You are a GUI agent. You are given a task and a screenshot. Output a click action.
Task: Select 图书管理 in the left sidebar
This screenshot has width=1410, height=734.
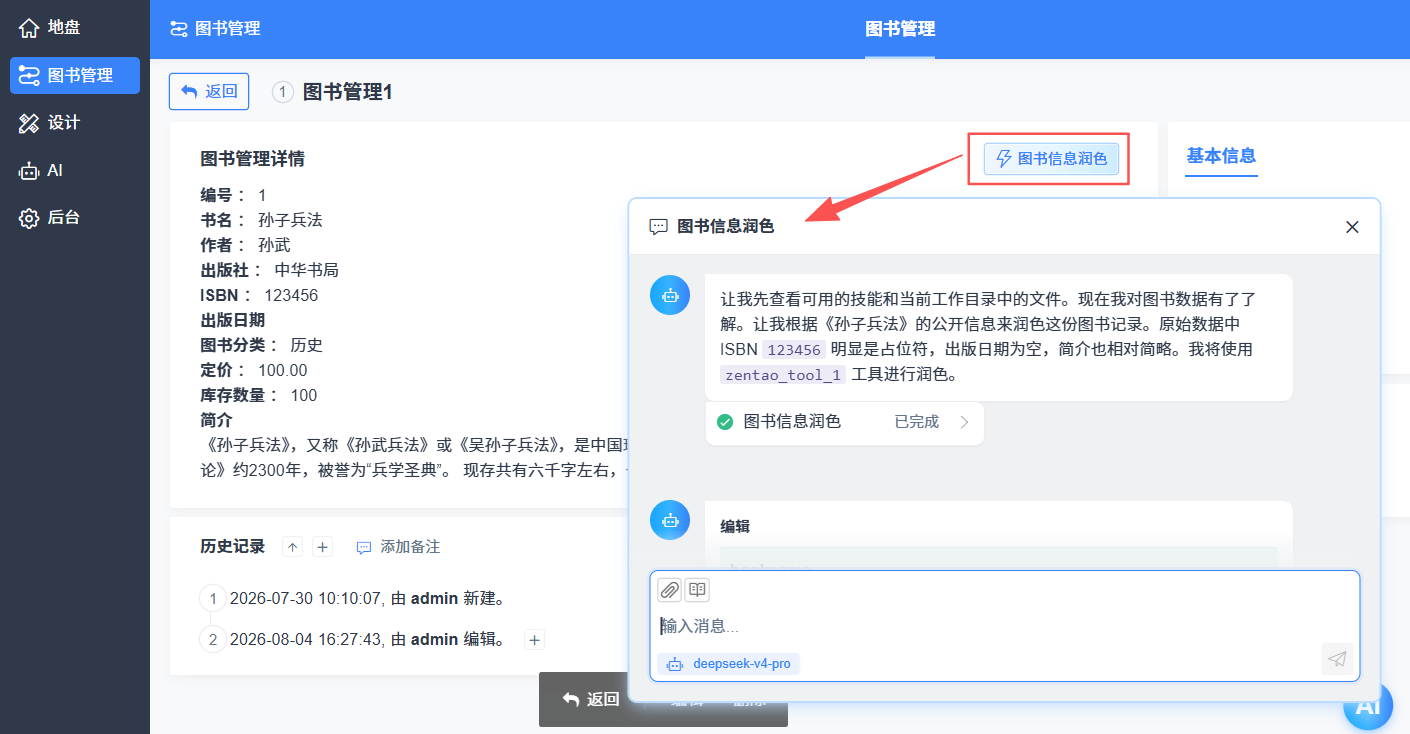pos(74,75)
